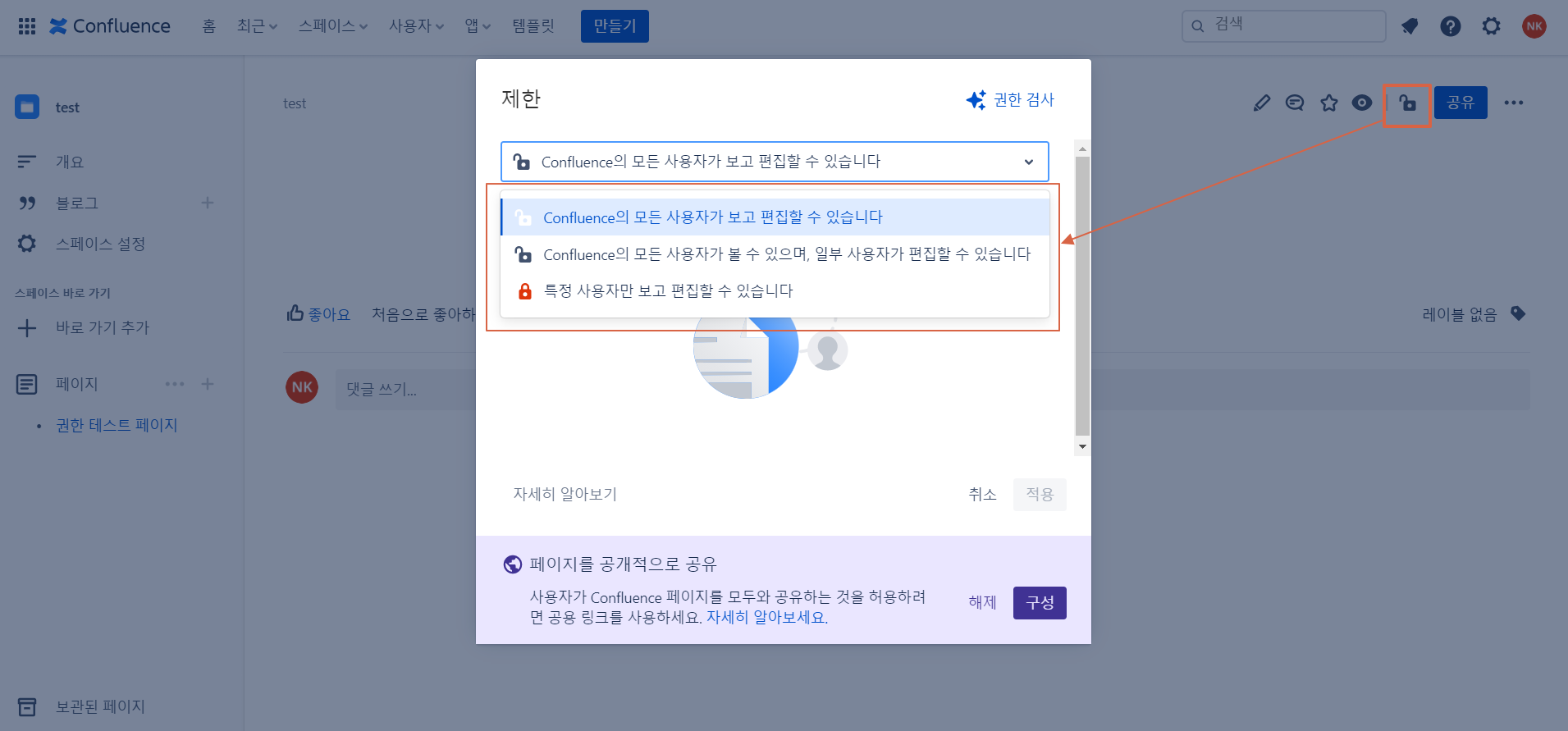Click the edit pencil icon
1568x731 pixels.
1262,103
